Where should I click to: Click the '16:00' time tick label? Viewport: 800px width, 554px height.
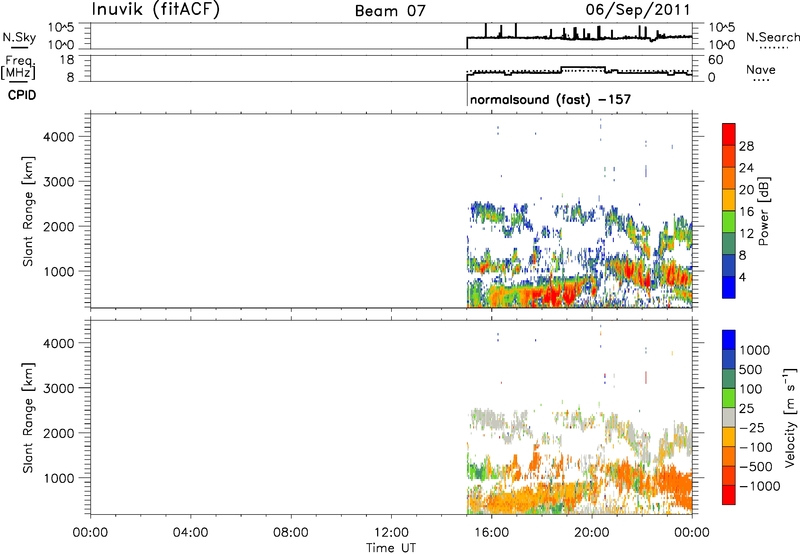[x=491, y=533]
